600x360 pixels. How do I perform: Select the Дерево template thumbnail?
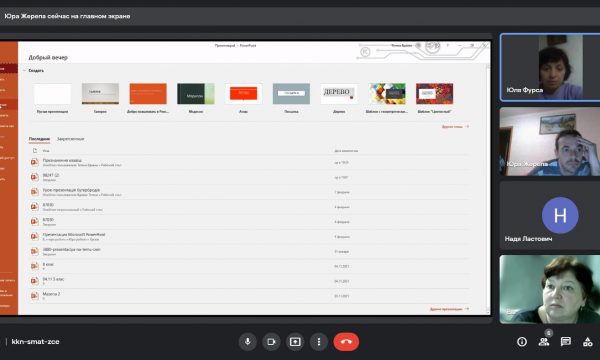click(339, 94)
